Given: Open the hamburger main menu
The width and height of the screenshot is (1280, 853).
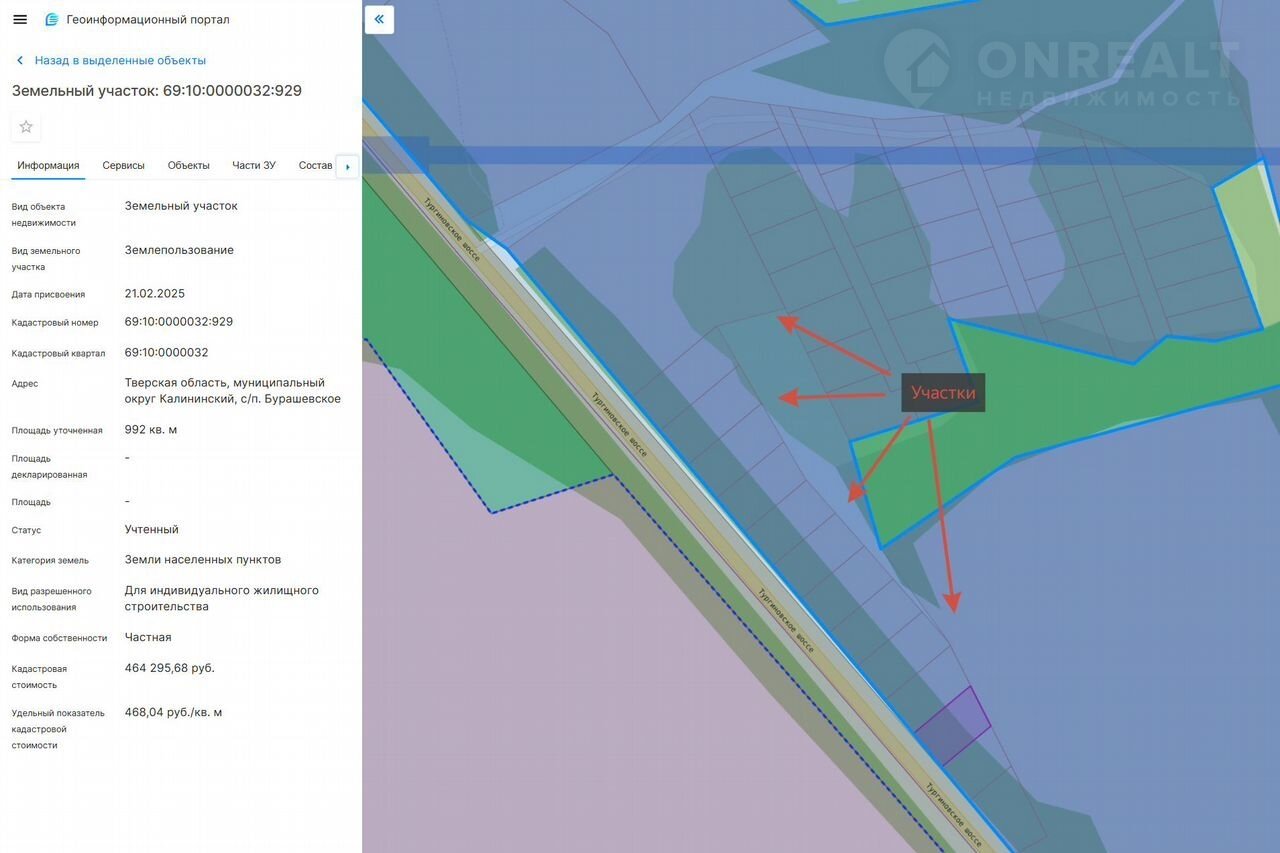Looking at the screenshot, I should click(x=20, y=20).
